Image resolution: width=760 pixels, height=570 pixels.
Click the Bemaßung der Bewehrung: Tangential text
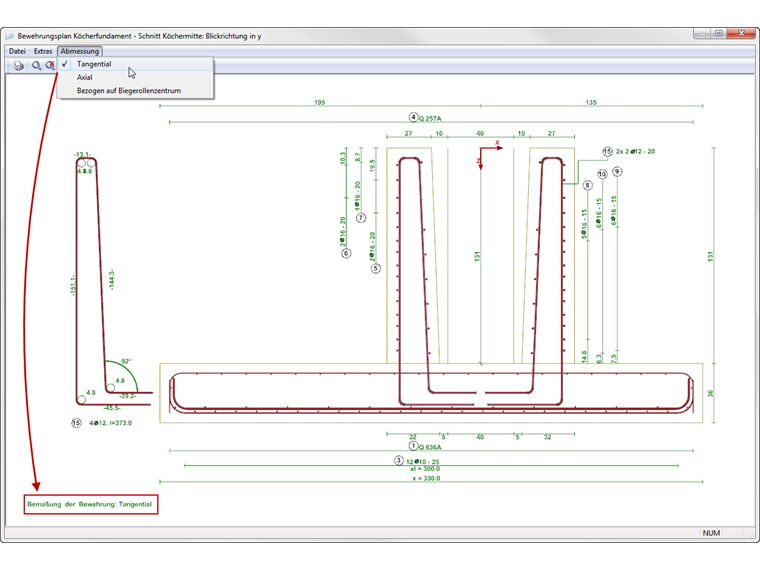point(90,504)
